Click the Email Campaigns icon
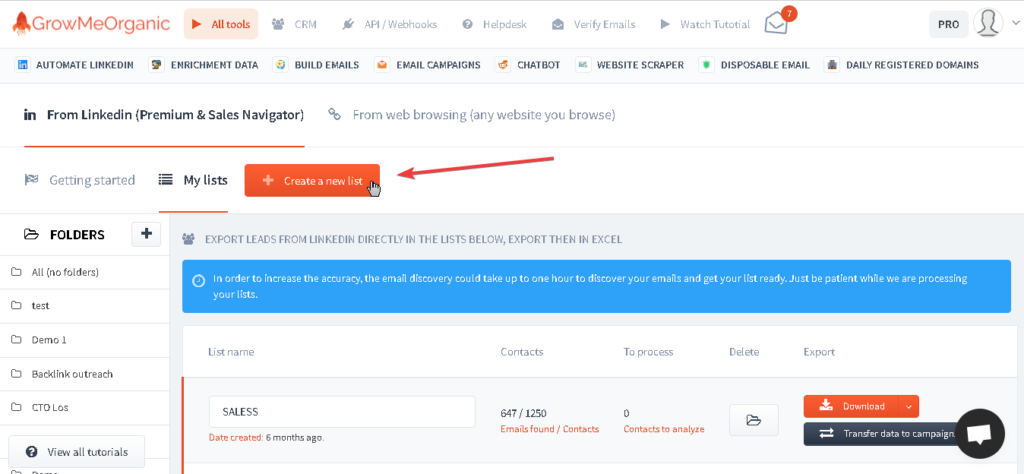The height and width of the screenshot is (474, 1024). click(x=382, y=65)
